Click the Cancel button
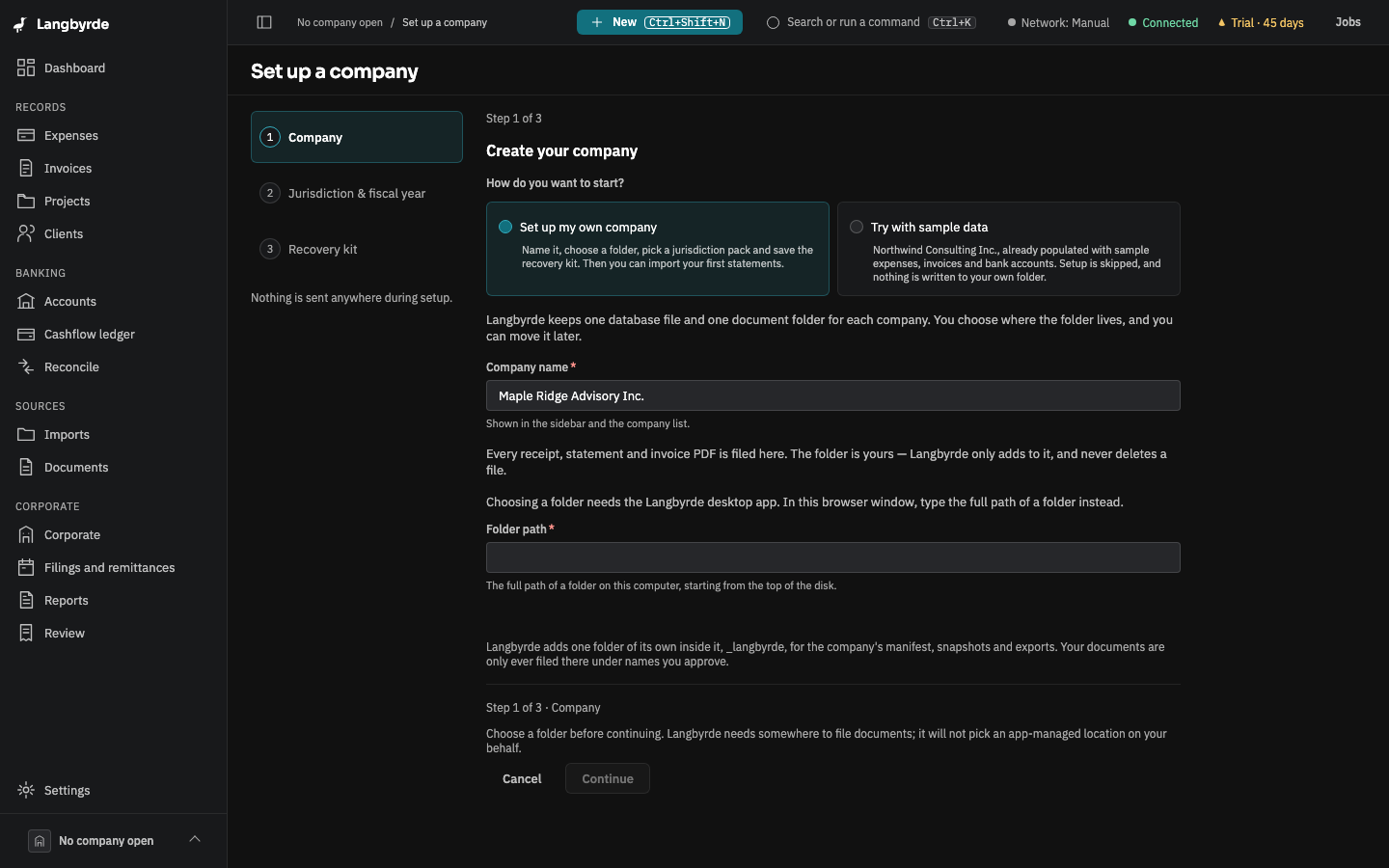The width and height of the screenshot is (1389, 868). tap(522, 778)
